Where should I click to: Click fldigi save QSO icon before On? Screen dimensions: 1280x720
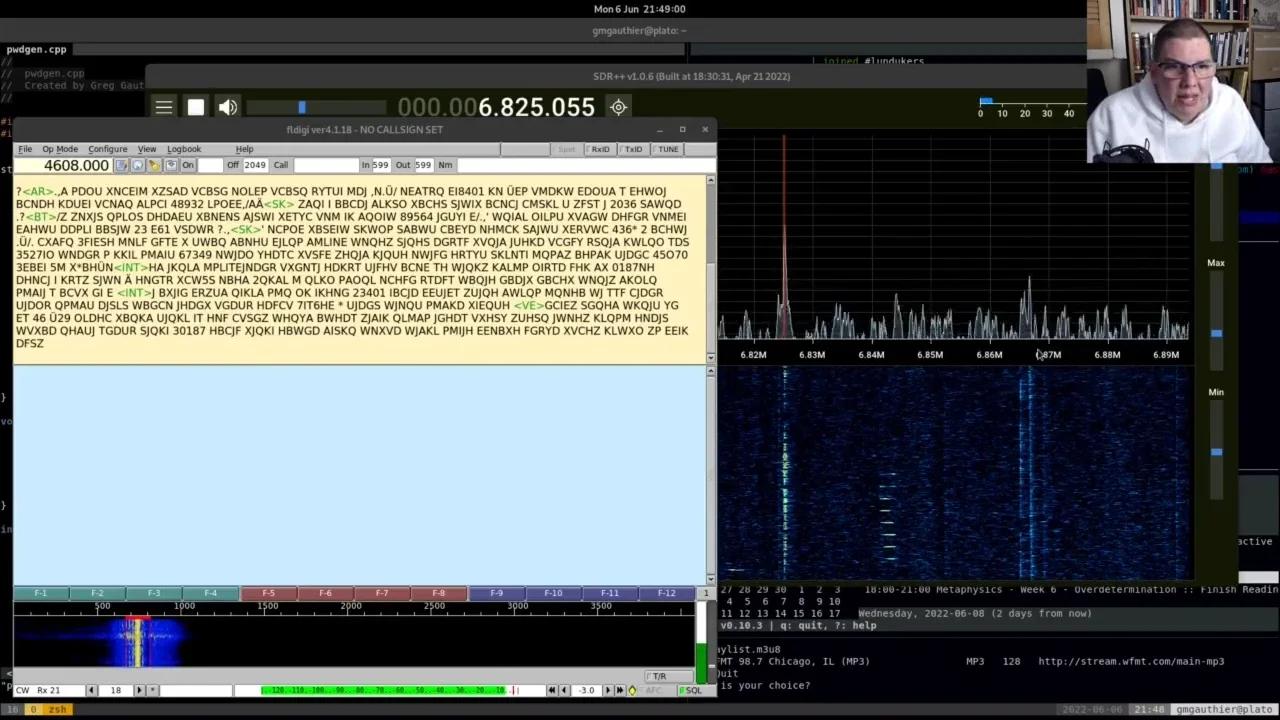tap(171, 165)
